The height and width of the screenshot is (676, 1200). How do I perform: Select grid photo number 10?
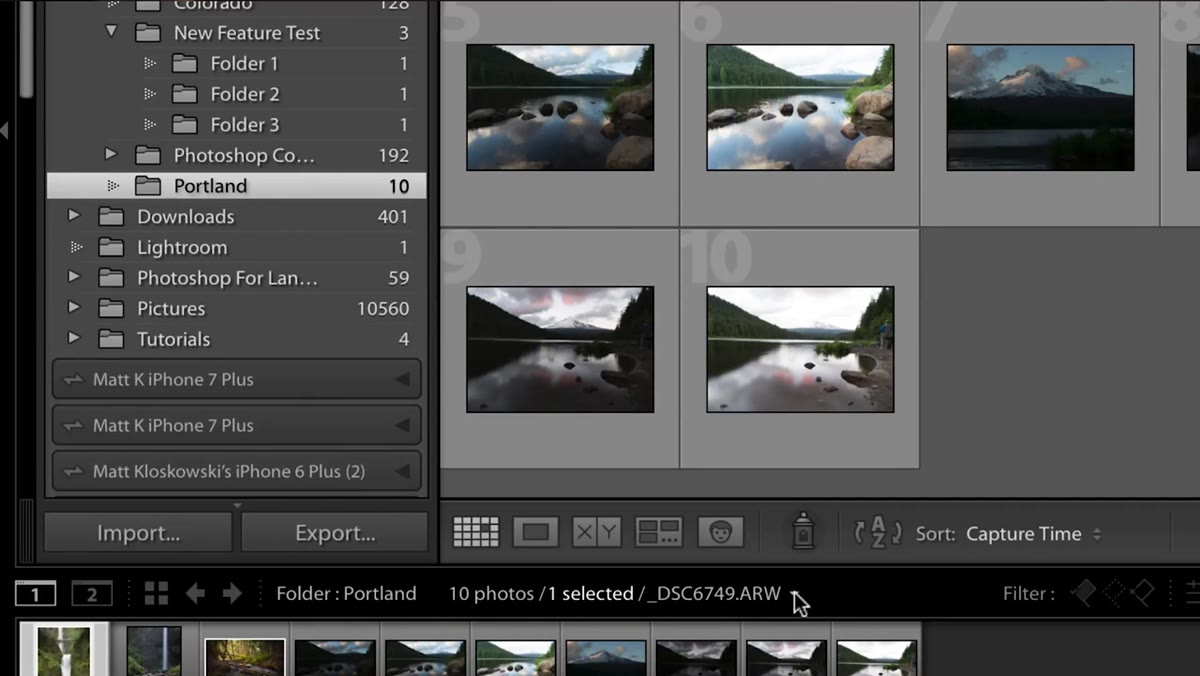tap(800, 349)
